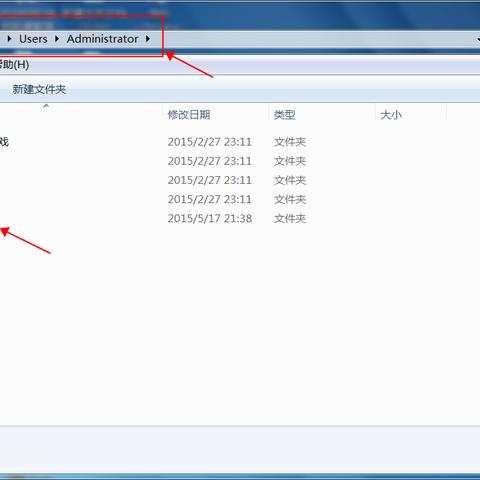Image resolution: width=480 pixels, height=480 pixels.
Task: Sort files by the 类型 column header
Action: click(x=284, y=115)
